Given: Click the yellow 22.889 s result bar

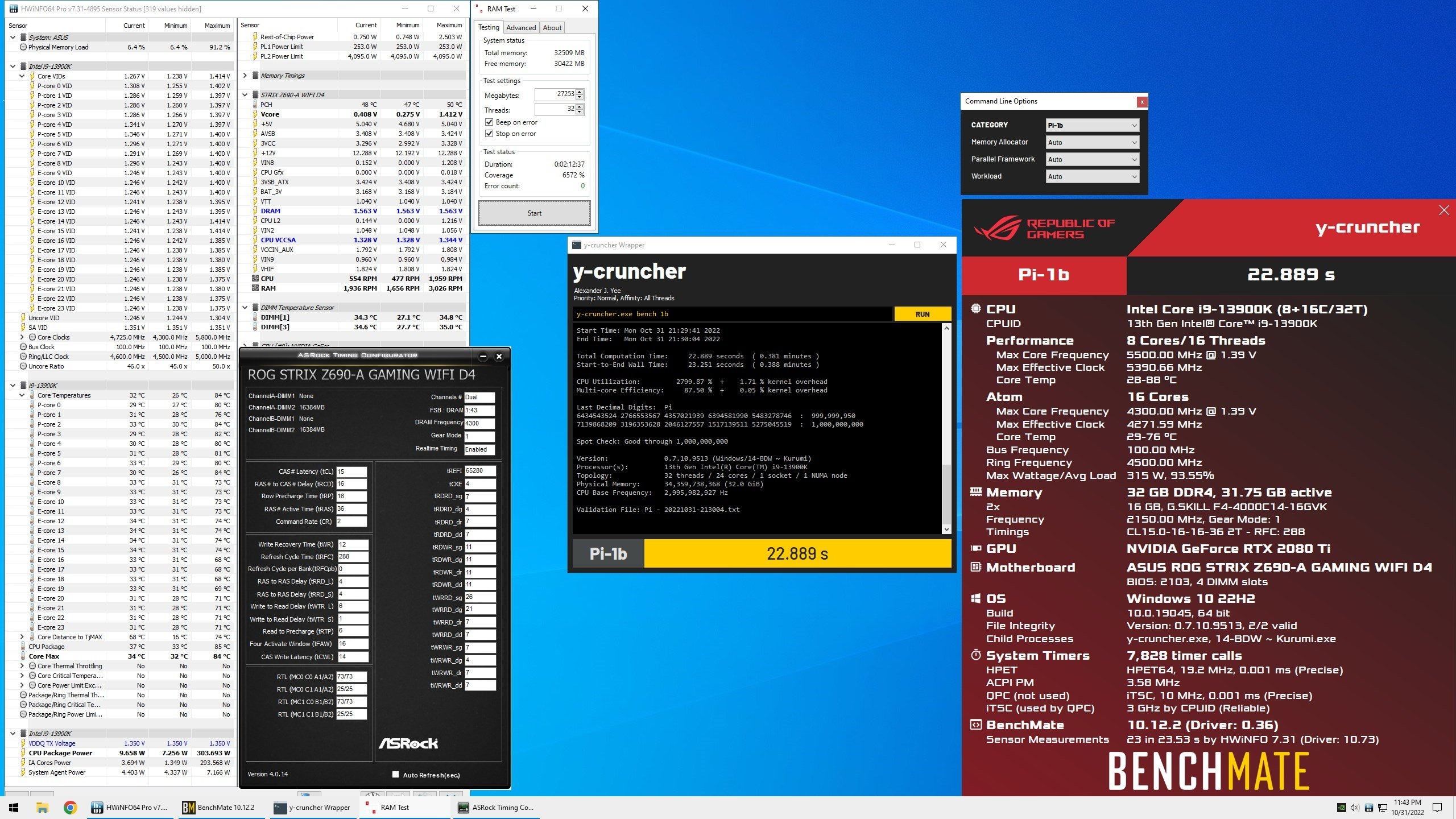Looking at the screenshot, I should (x=797, y=553).
